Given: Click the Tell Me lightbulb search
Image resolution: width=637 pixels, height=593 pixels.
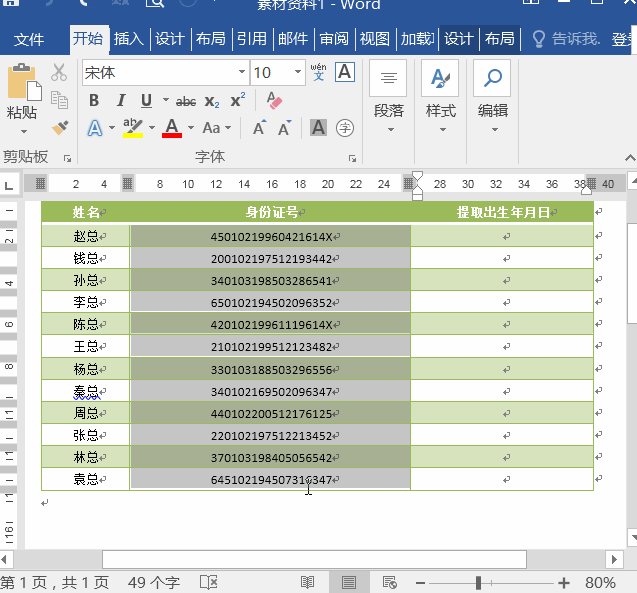Looking at the screenshot, I should click(566, 39).
